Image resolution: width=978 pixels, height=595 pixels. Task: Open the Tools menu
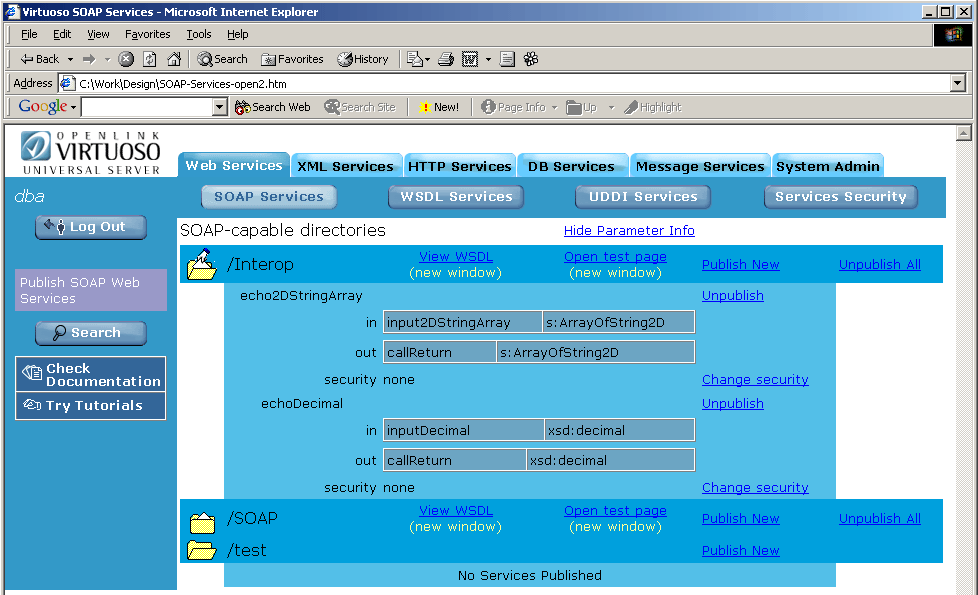[x=199, y=34]
